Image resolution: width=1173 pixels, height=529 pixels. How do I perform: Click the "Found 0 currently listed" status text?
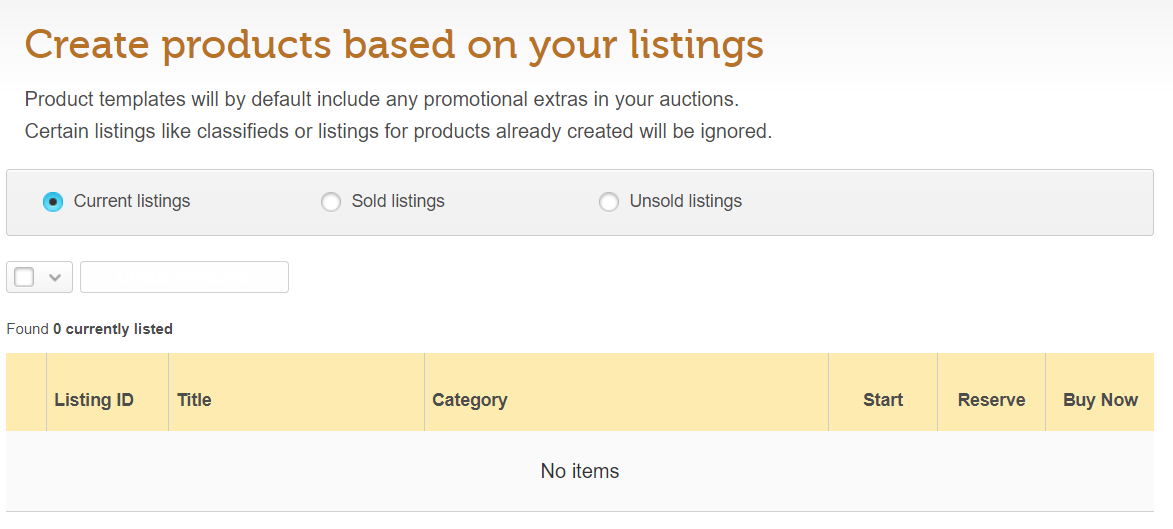point(89,329)
